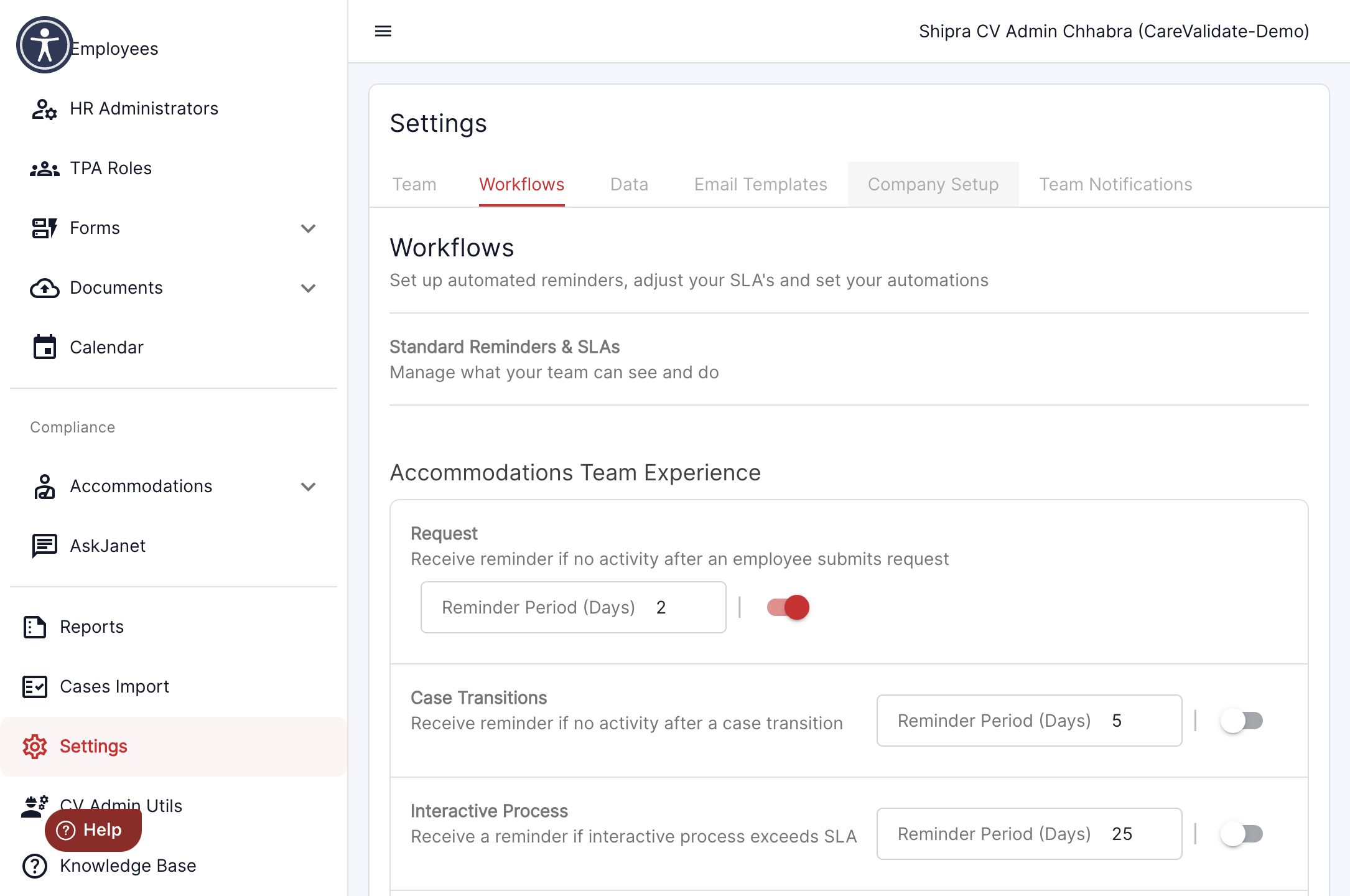Open the Calendar page
This screenshot has width=1350, height=896.
coord(174,347)
